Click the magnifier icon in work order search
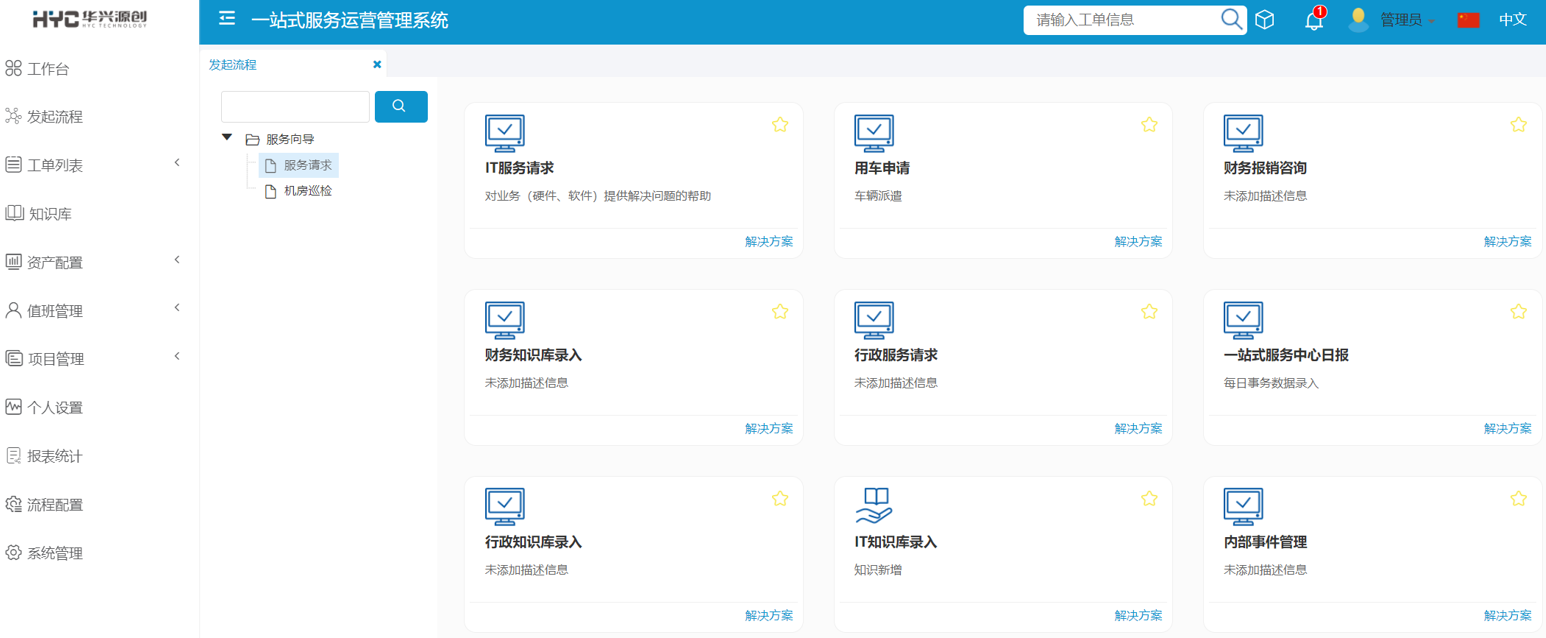1546x638 pixels. 1231,20
